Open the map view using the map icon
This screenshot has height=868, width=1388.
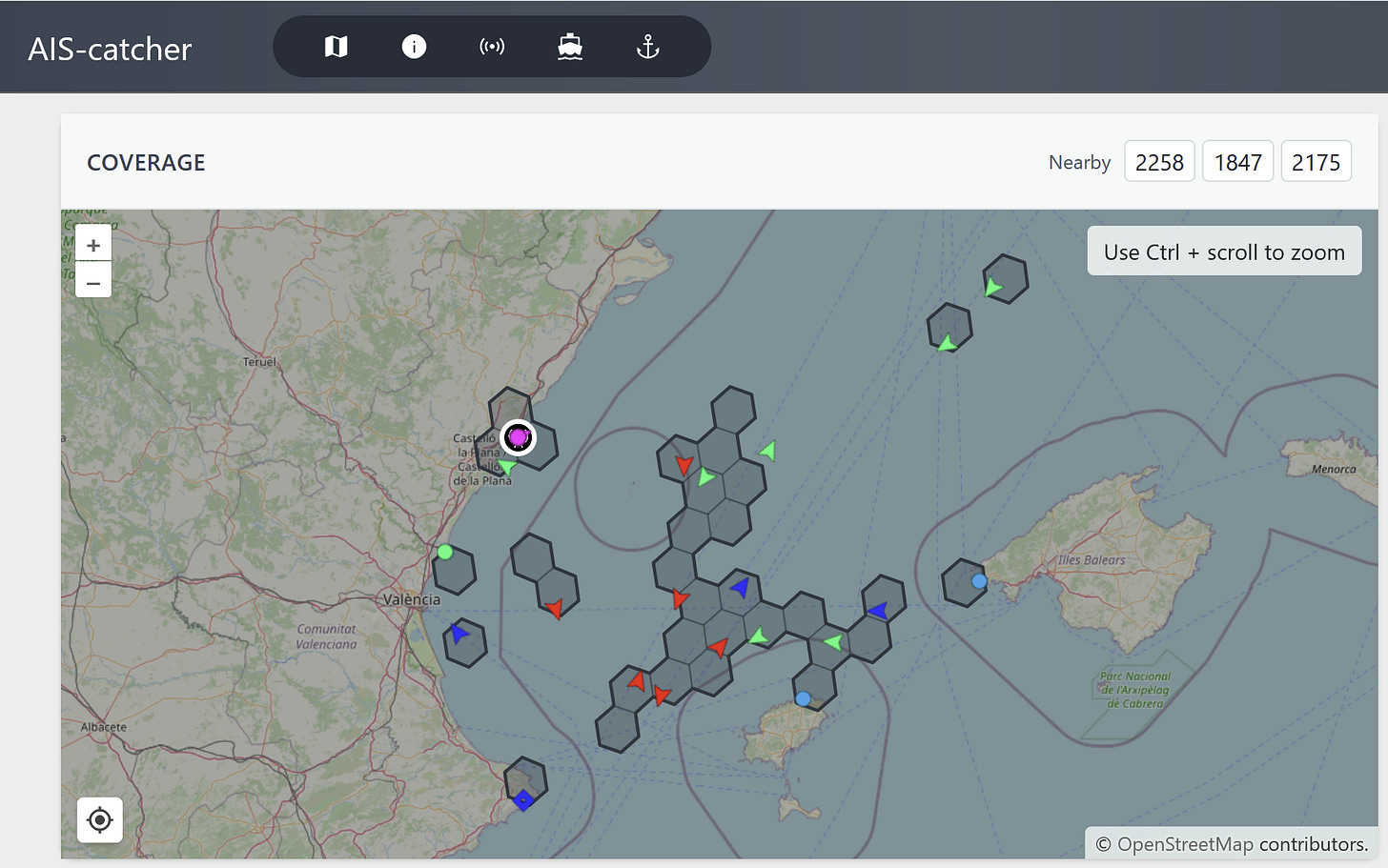tap(336, 46)
